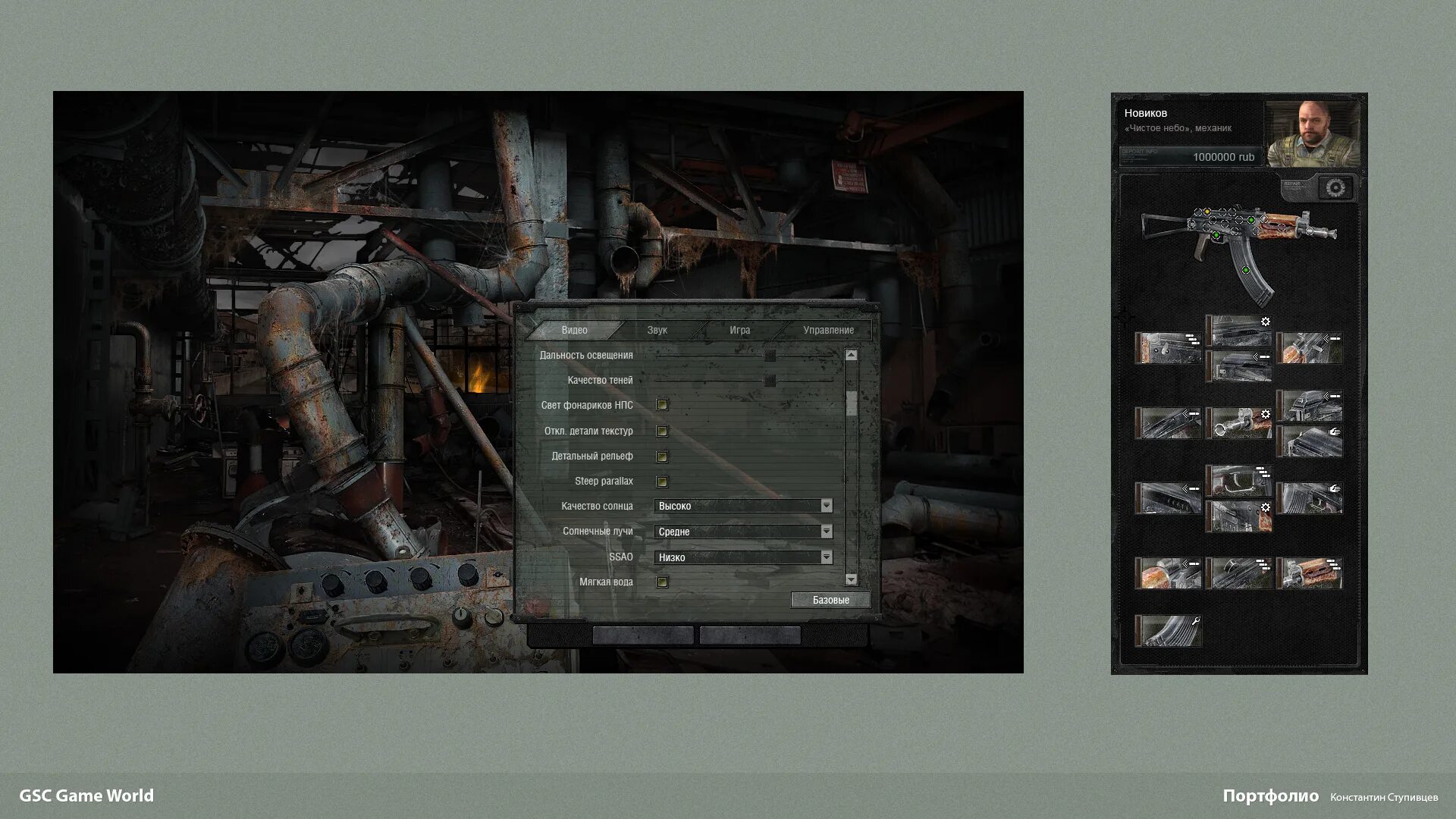Click the repair gear button
This screenshot has height=819, width=1456.
coord(1335,187)
